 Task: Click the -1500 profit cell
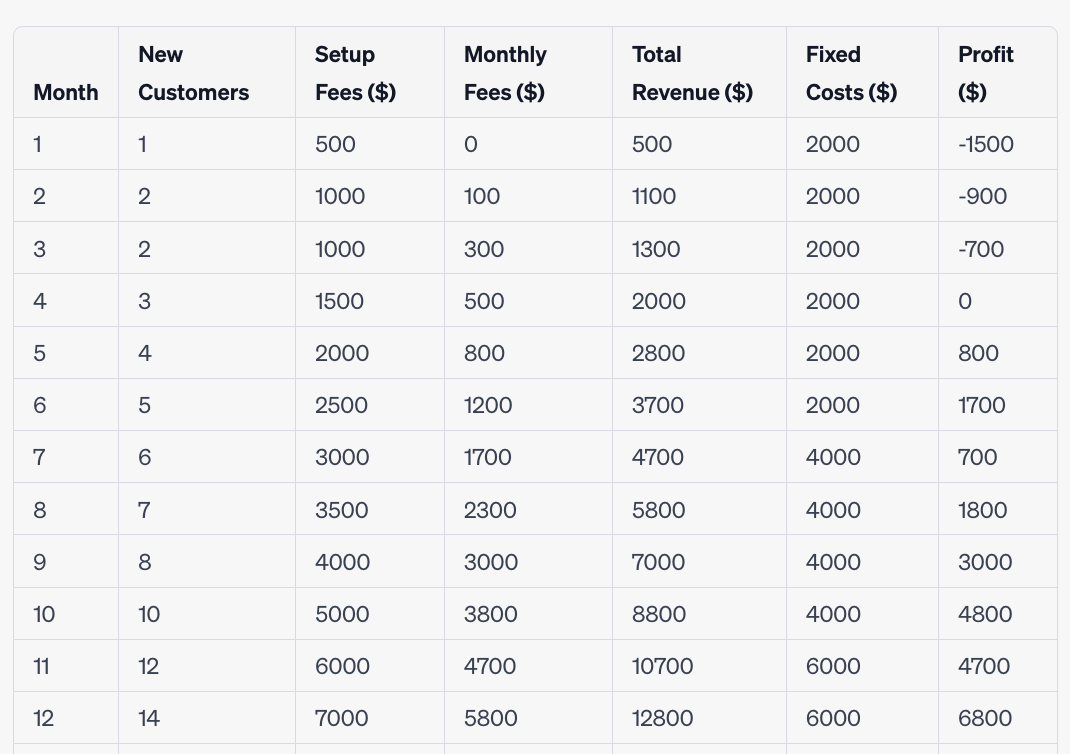pos(986,144)
